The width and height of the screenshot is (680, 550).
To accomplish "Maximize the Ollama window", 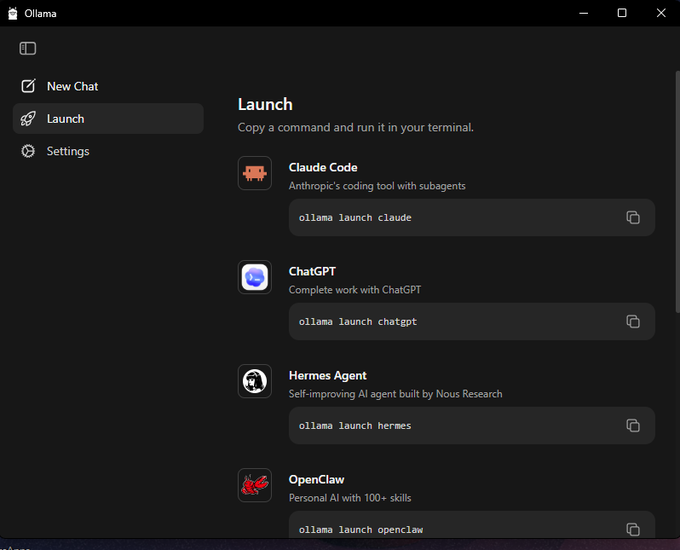I will pyautogui.click(x=622, y=13).
